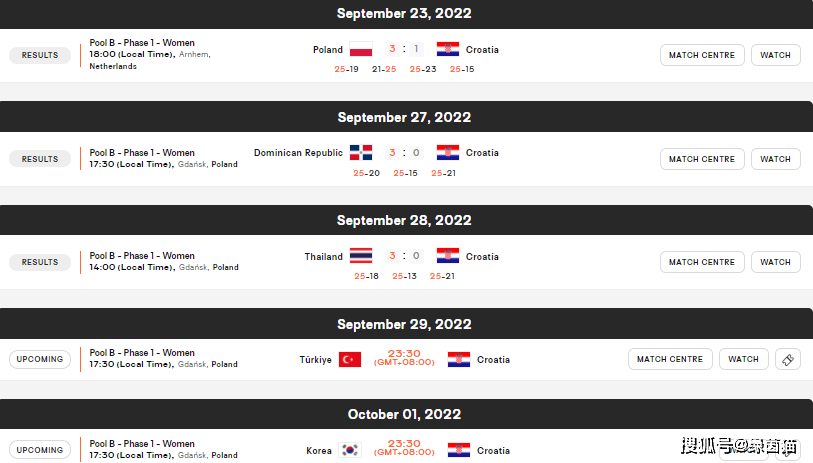
Task: Watch the Thailand vs Croatia match
Action: 776,262
